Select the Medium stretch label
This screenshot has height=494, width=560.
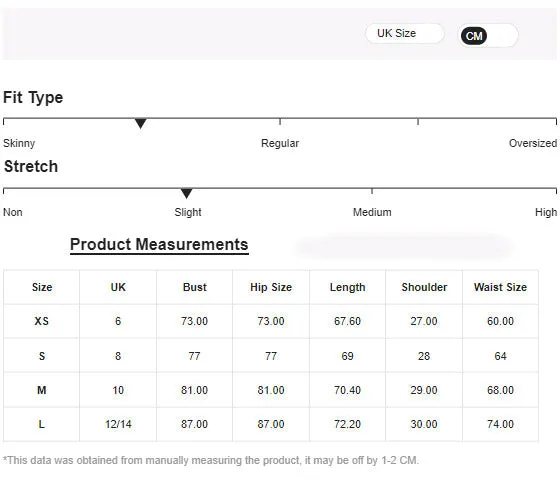coord(372,212)
